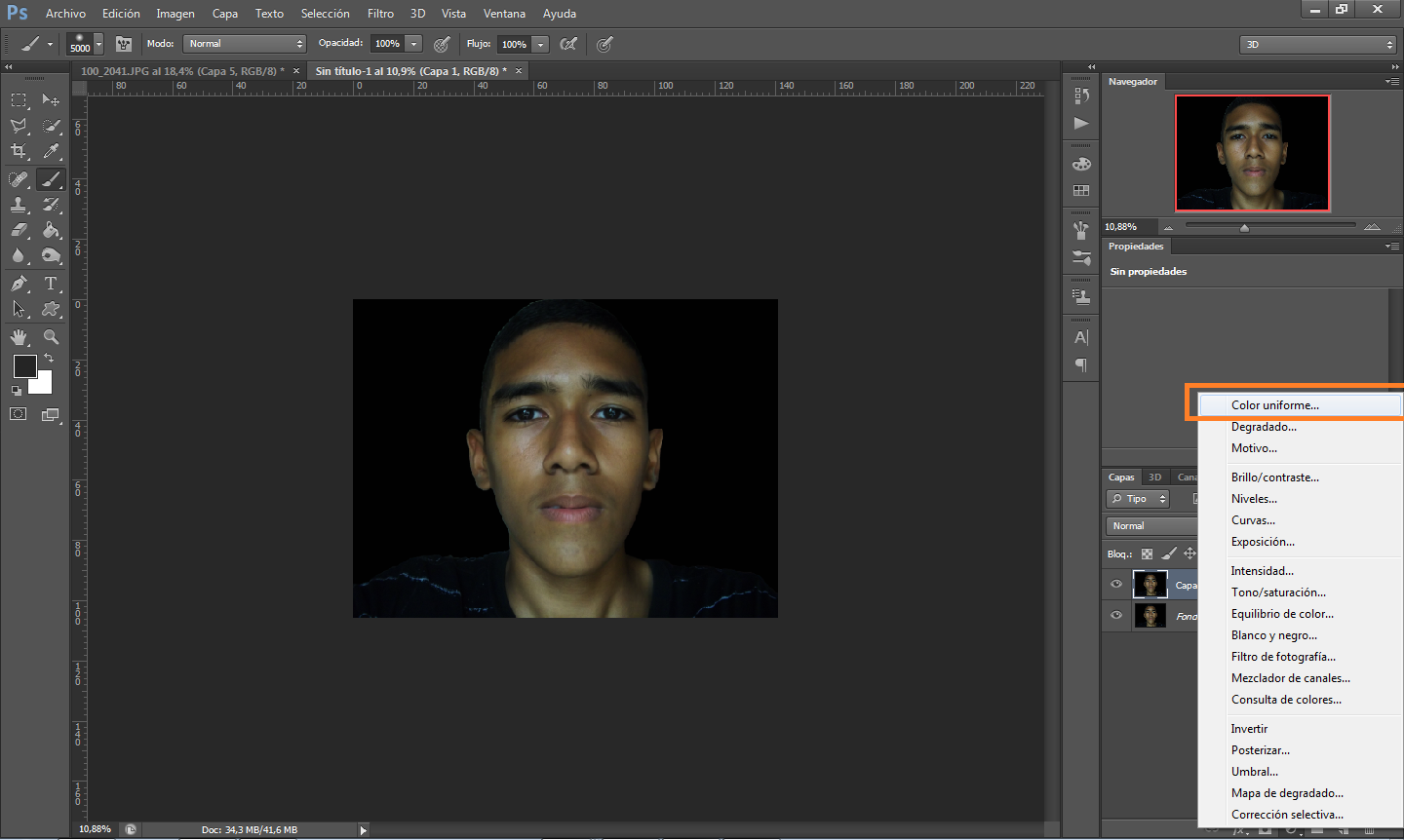Screen dimensions: 1404x840
Task: Toggle pressure for size button
Action: pyautogui.click(x=604, y=44)
